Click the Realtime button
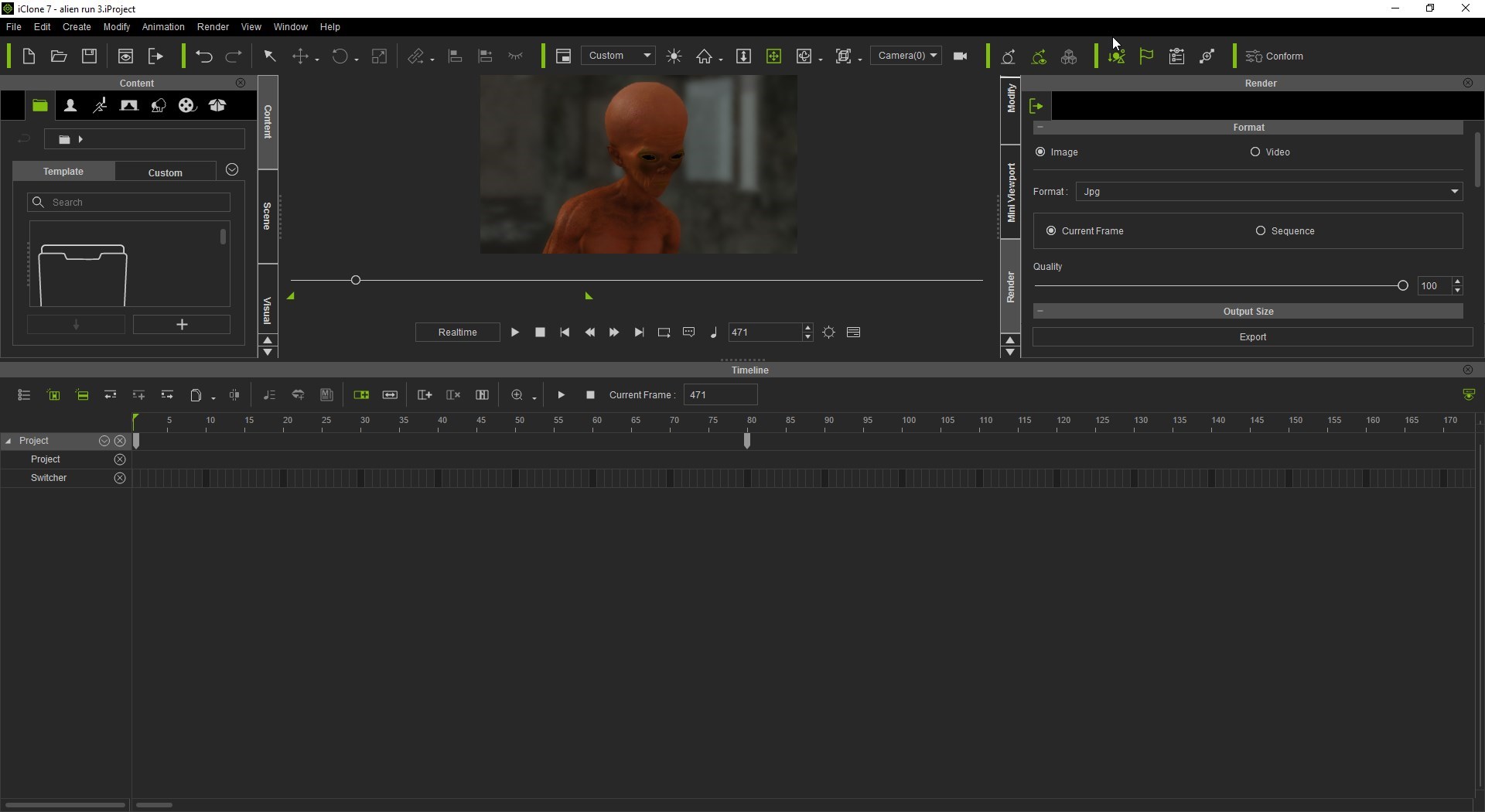Screen dimensions: 1485x812 point(457,333)
